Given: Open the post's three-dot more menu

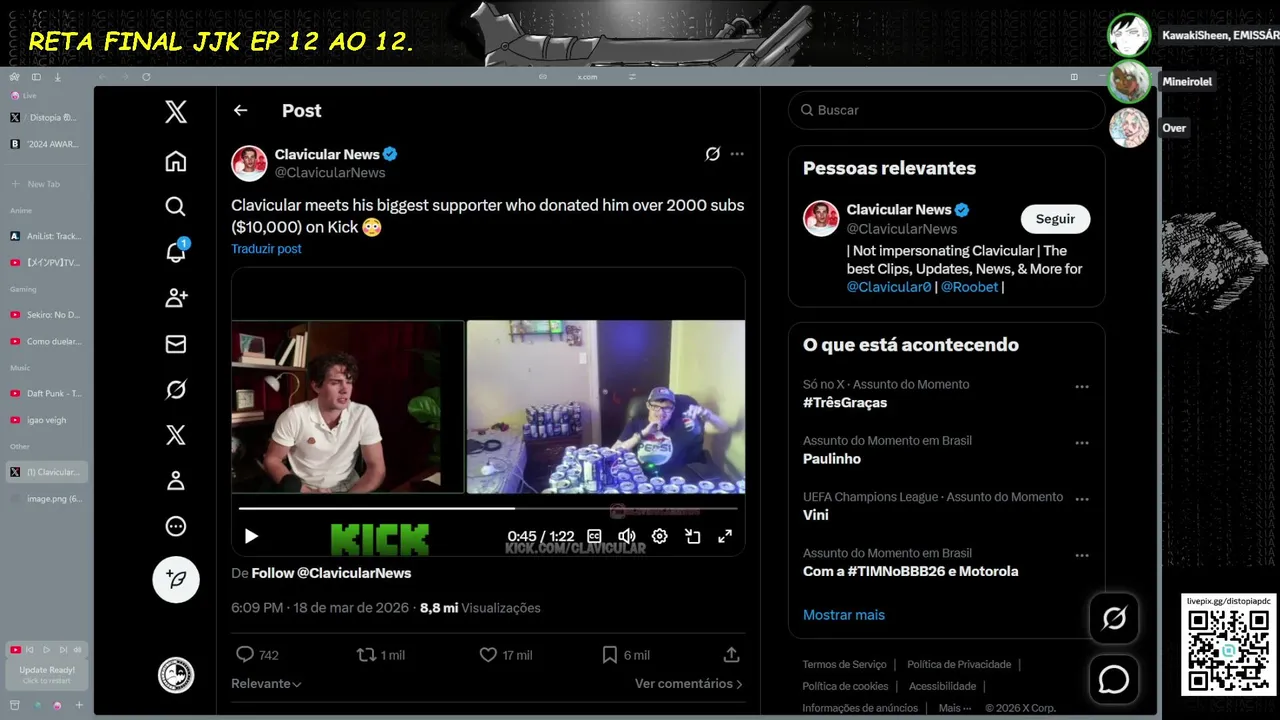Looking at the screenshot, I should 737,154.
